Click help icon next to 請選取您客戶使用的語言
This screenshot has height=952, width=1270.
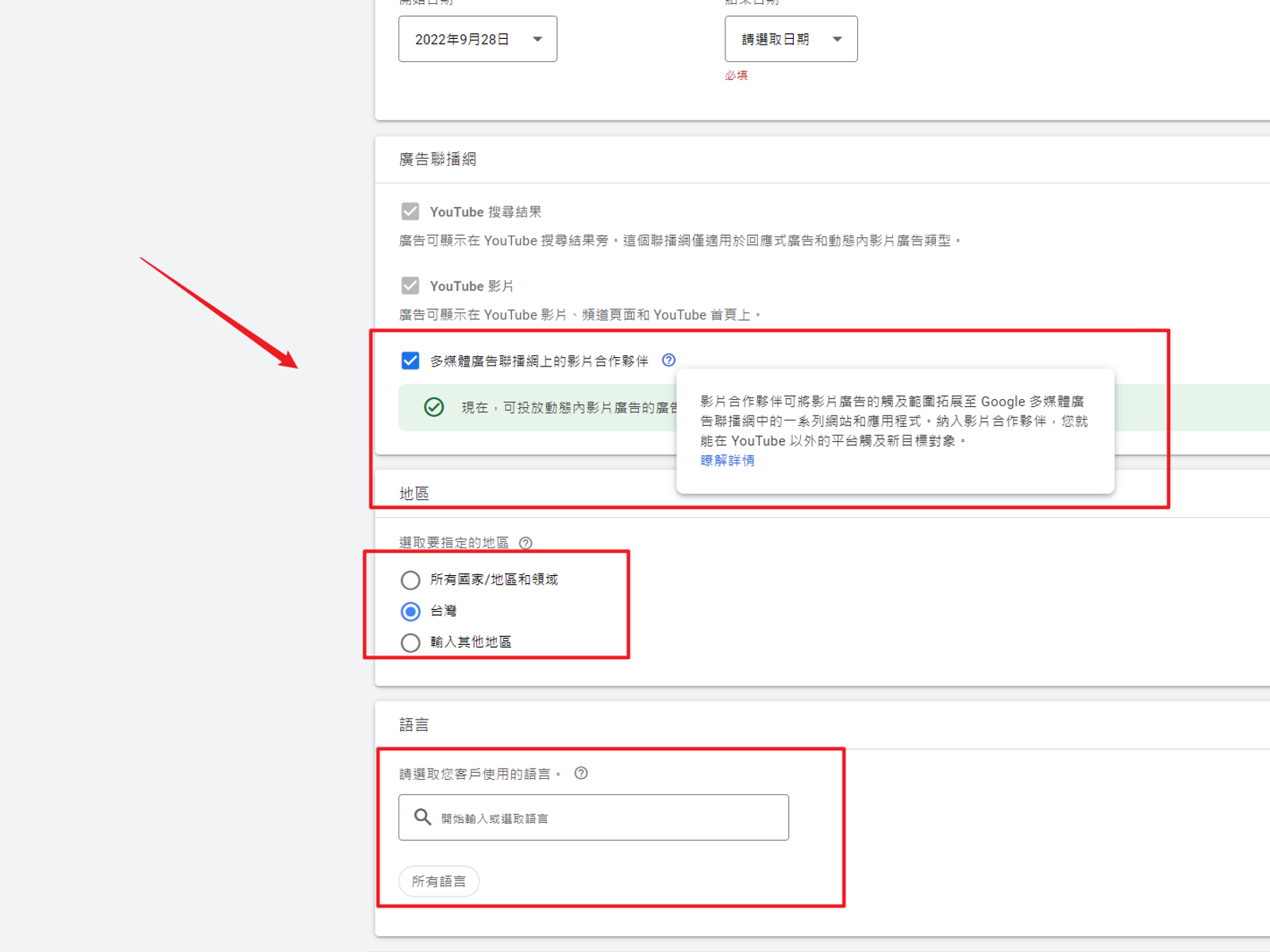581,773
